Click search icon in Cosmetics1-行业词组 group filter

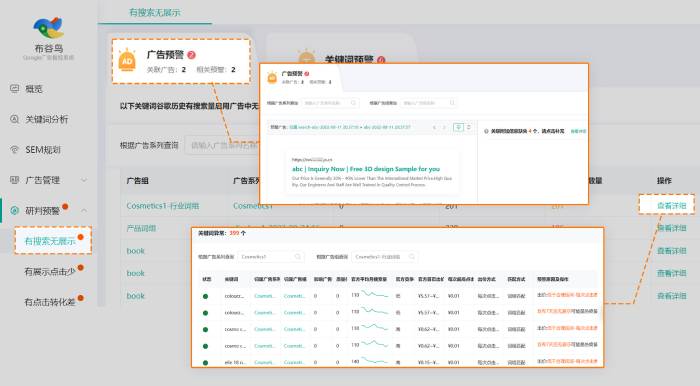[412, 257]
